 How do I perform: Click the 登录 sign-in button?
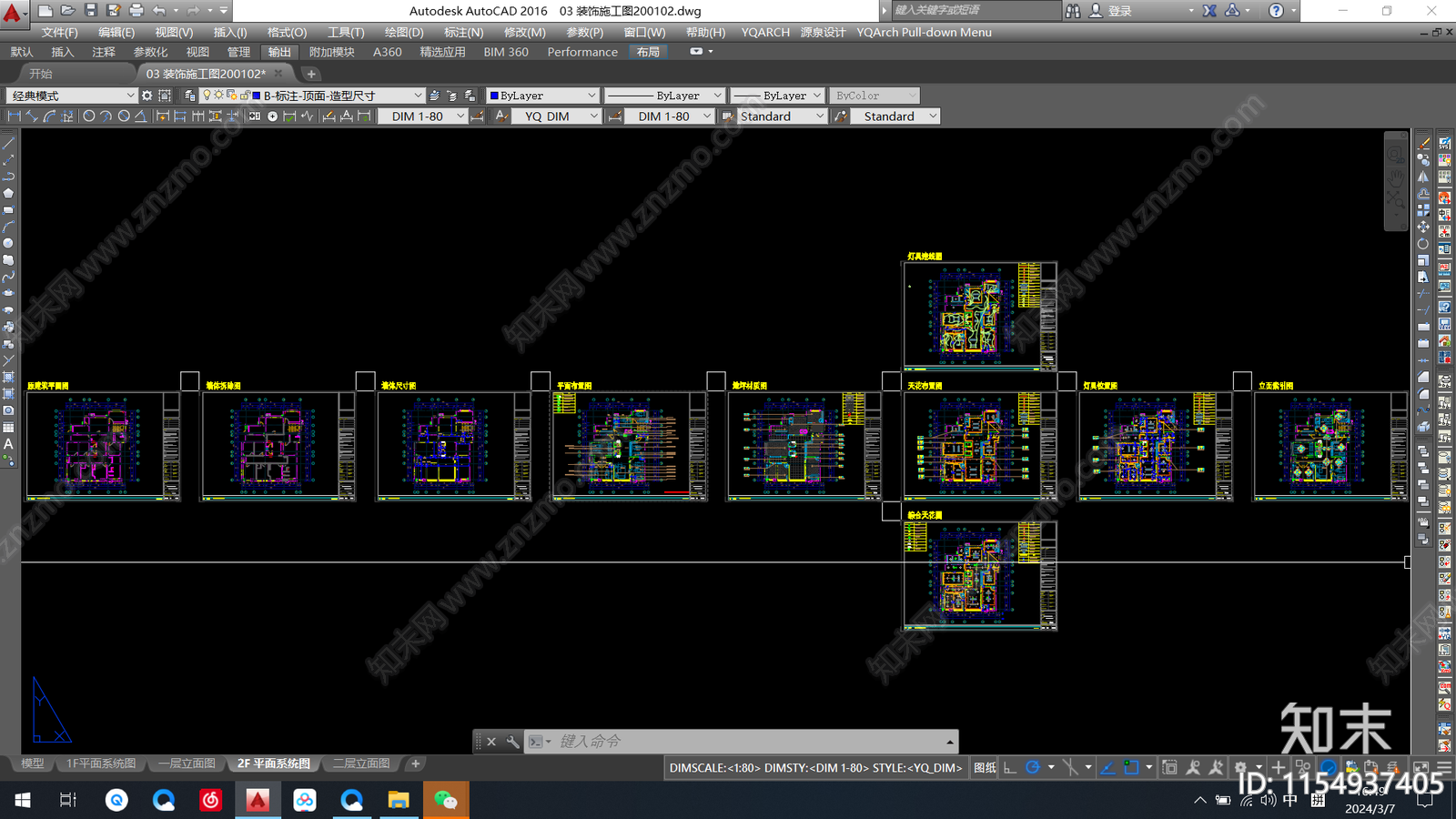[1120, 11]
